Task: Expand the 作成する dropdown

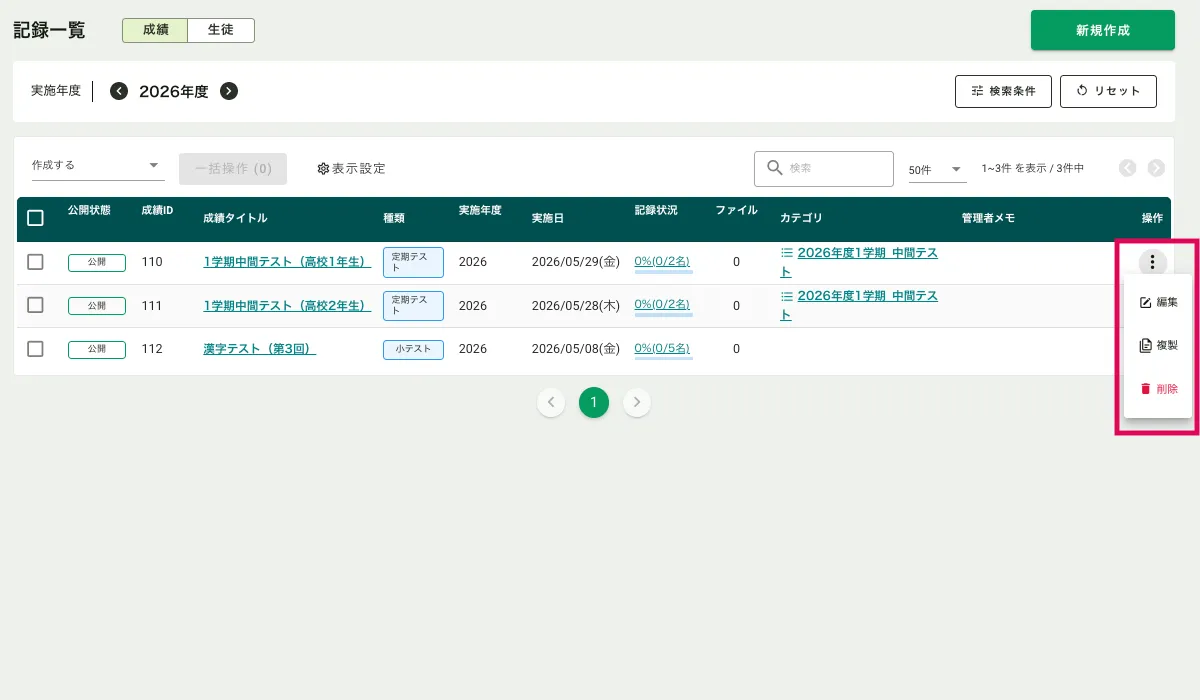Action: [x=97, y=165]
